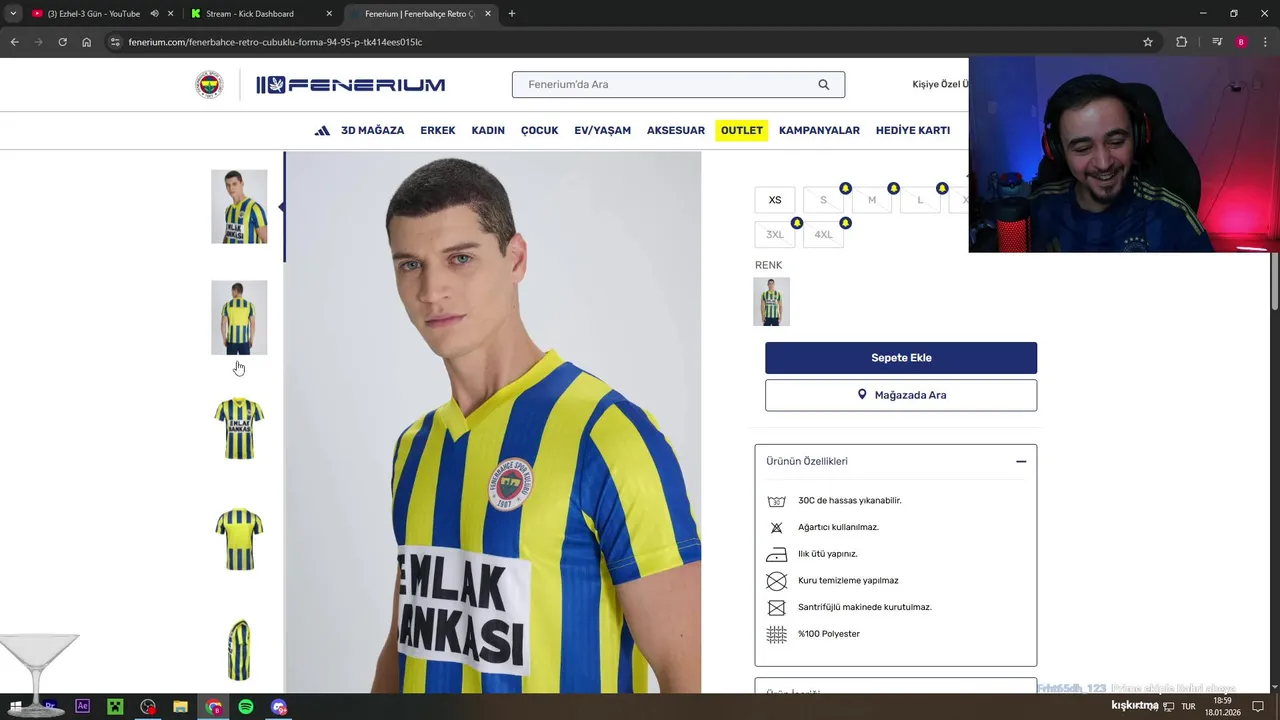The height and width of the screenshot is (720, 1280).
Task: Select size M
Action: pos(872,200)
